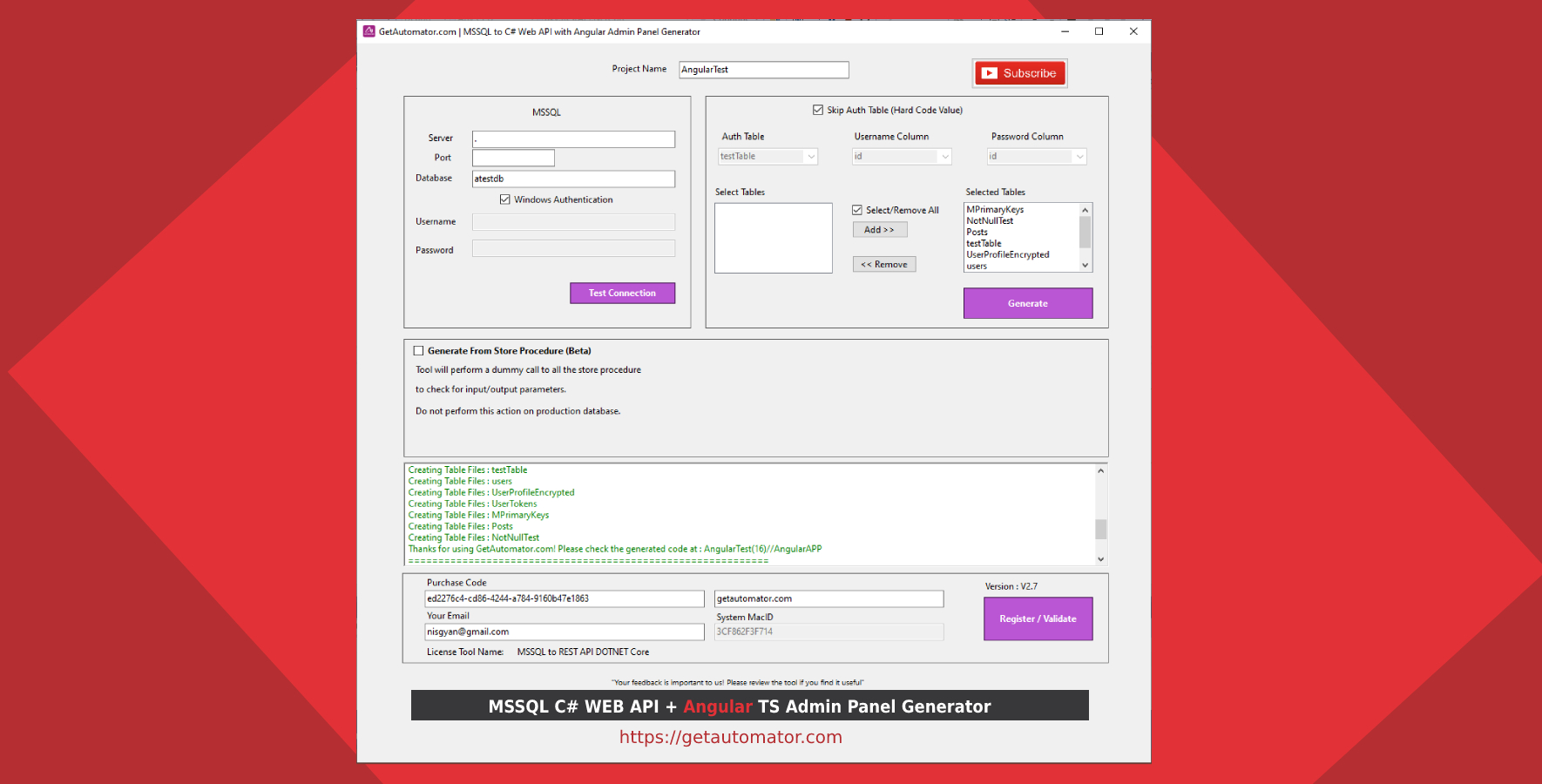Open the Auth Table dropdown

[768, 157]
